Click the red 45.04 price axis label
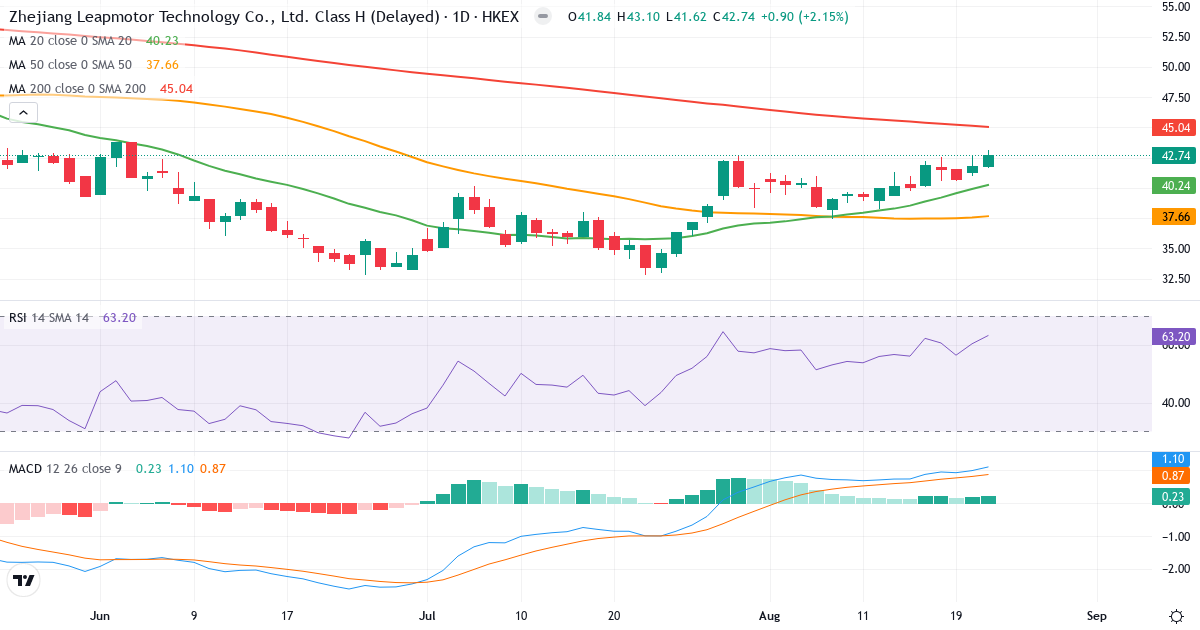1200x630 pixels. click(x=1175, y=127)
